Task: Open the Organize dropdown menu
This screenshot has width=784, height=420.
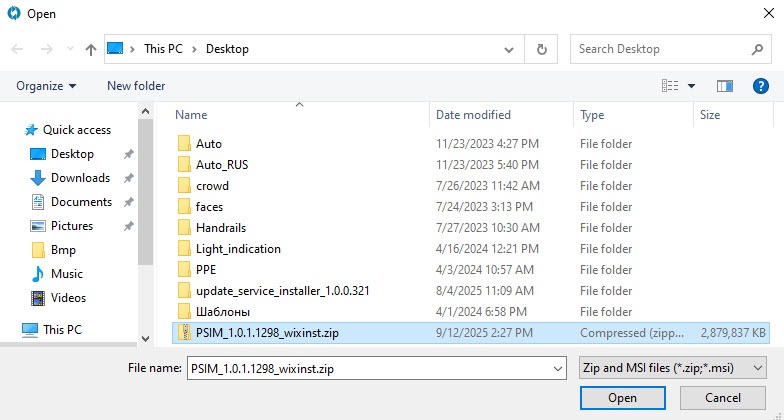Action: pyautogui.click(x=46, y=86)
